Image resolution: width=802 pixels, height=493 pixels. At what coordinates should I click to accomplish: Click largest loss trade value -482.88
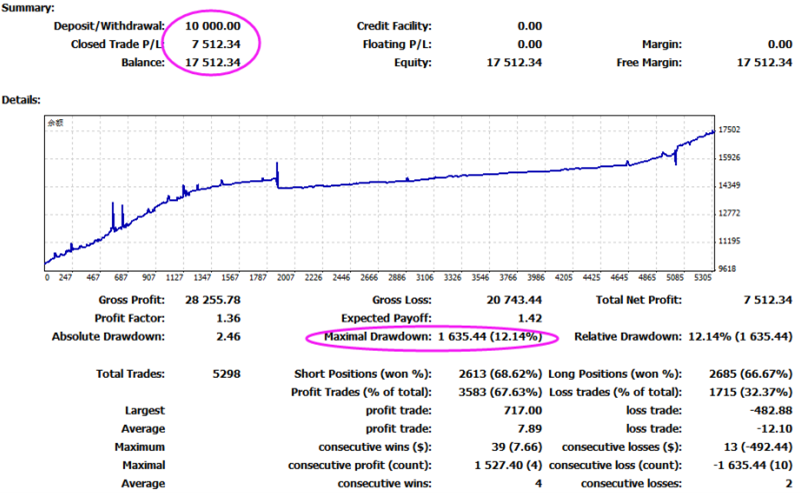click(771, 411)
